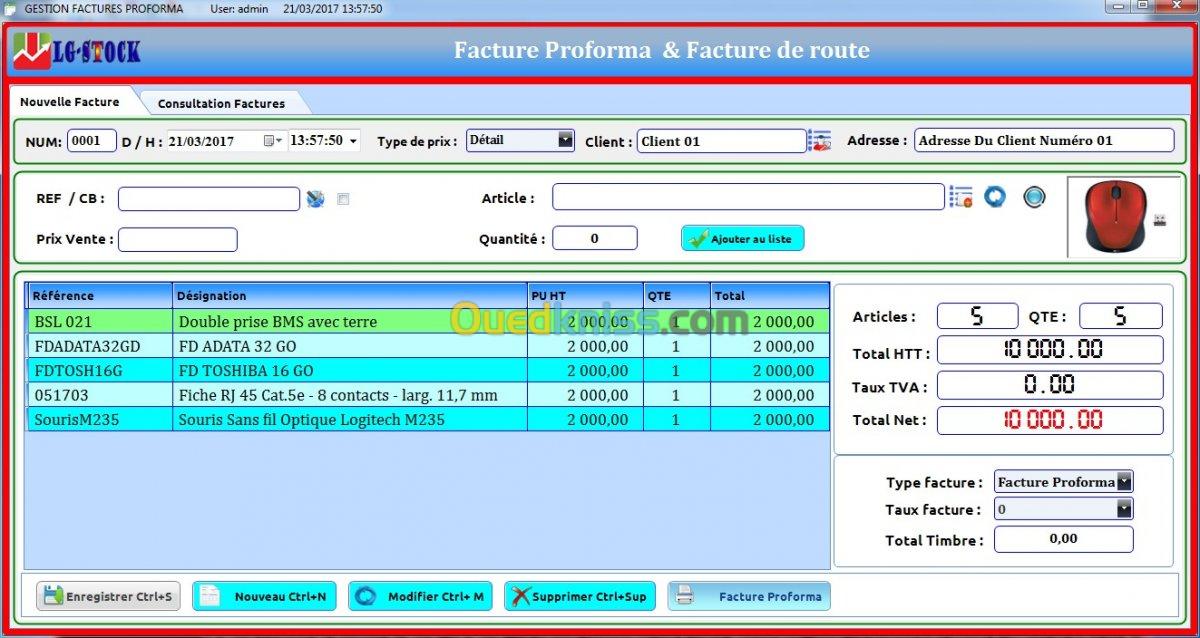Click the Quantité field

click(595, 238)
